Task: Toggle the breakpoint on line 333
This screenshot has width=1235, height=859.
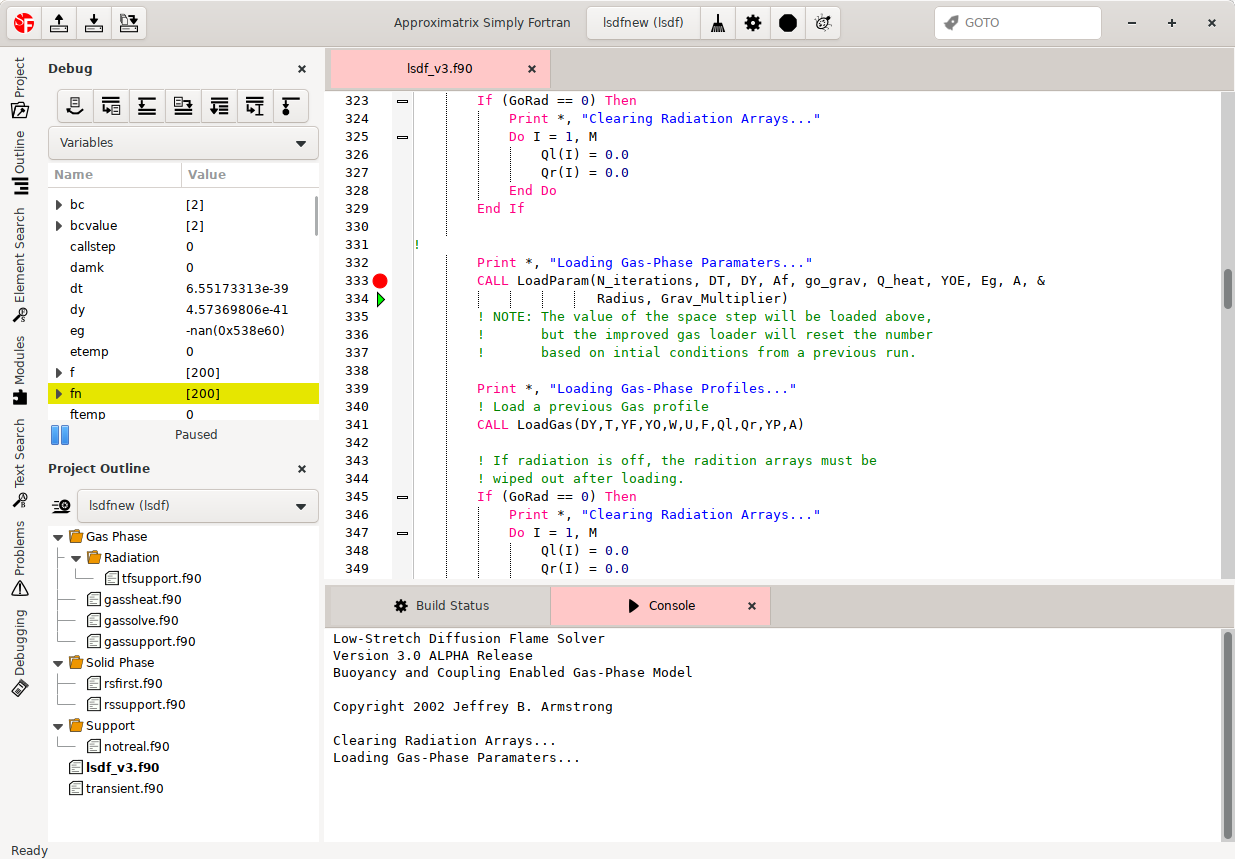Action: click(380, 281)
